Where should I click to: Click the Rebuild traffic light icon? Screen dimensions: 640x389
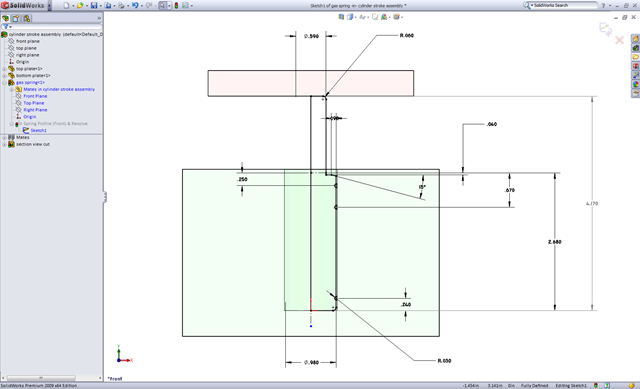[x=176, y=5]
